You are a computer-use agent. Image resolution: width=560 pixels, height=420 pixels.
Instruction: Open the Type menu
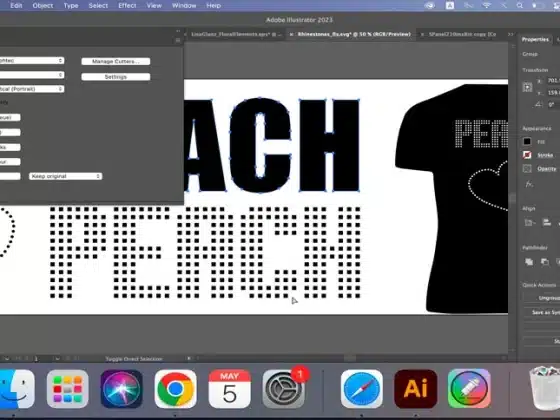[71, 6]
